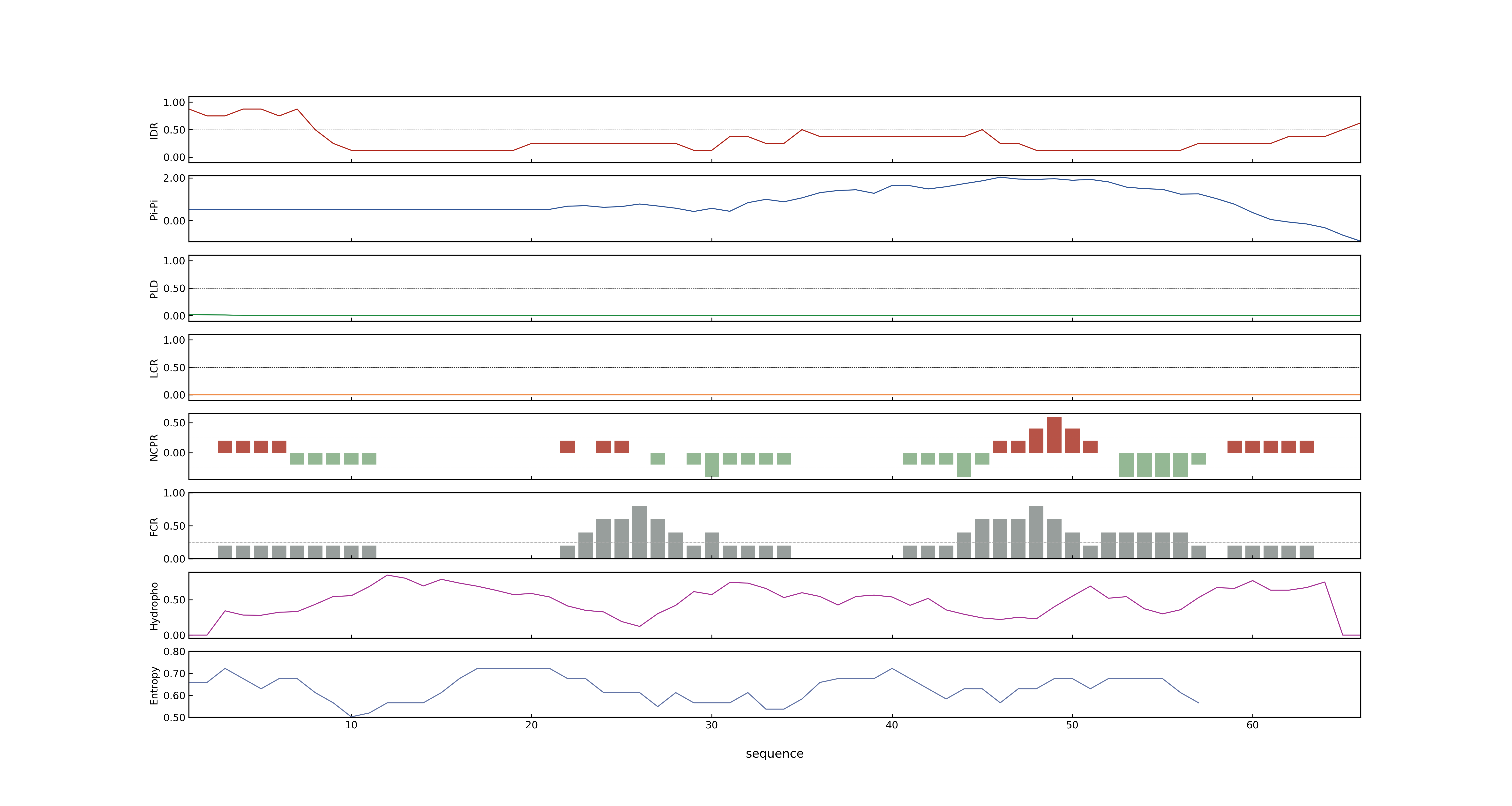Click the IDR axis label
This screenshot has width=1512, height=806.
click(x=154, y=130)
